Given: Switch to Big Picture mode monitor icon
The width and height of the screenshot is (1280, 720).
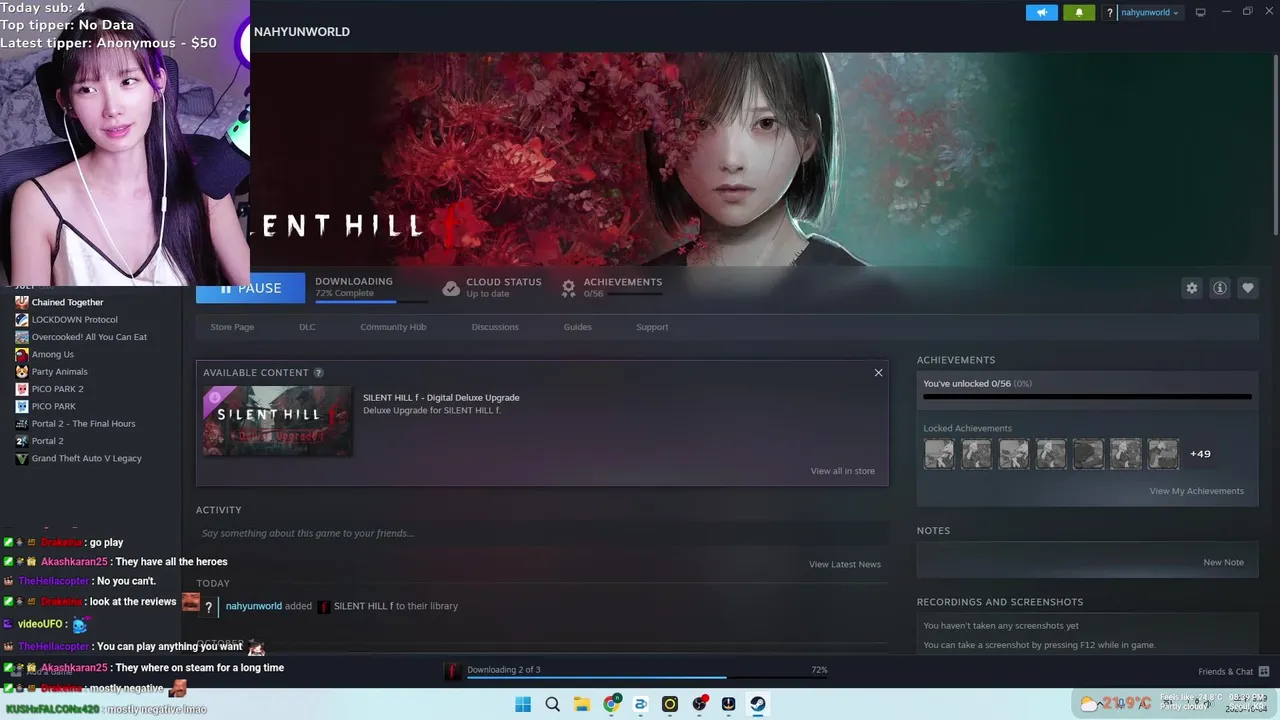Looking at the screenshot, I should click(1201, 13).
